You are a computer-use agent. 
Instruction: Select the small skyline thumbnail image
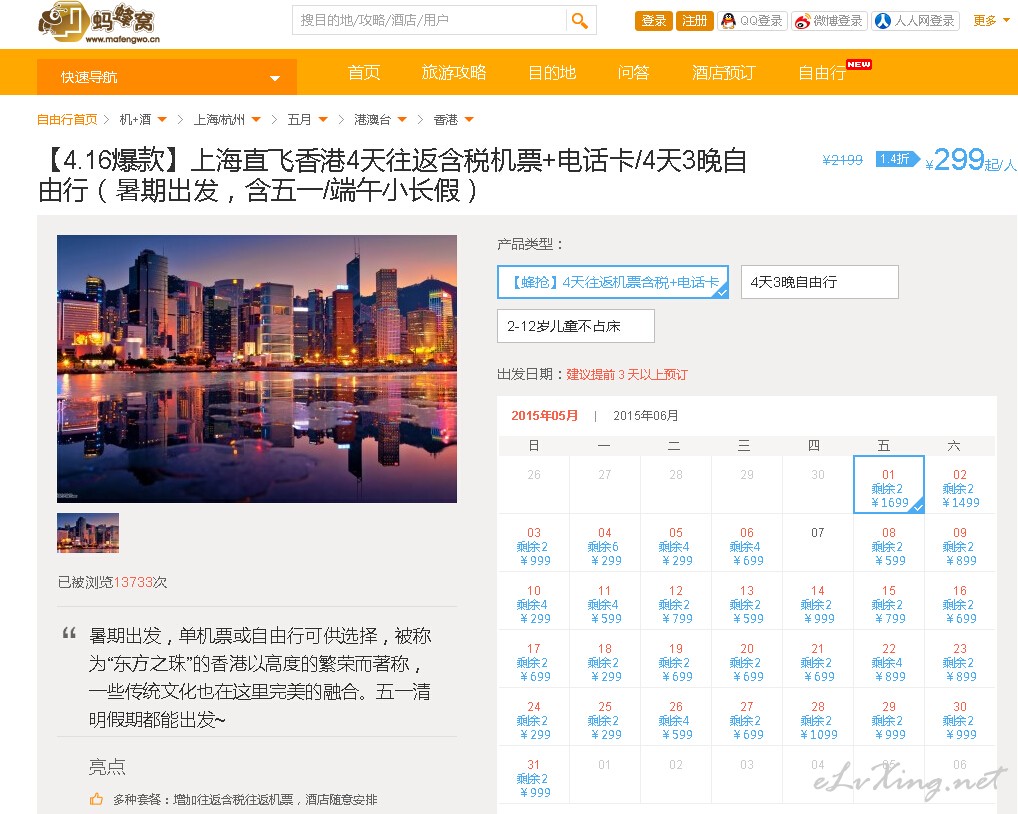click(x=88, y=533)
